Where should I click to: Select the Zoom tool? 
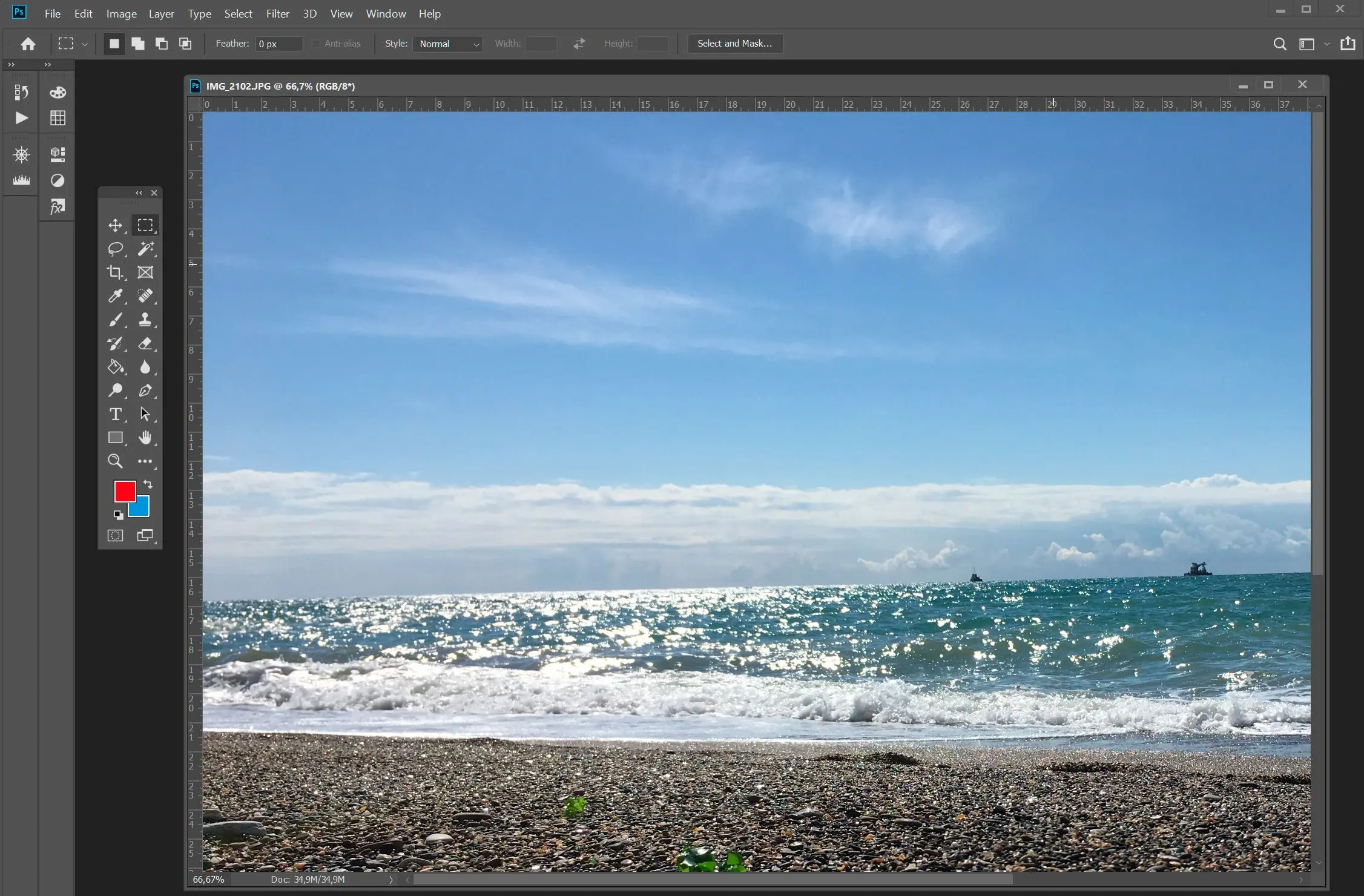click(115, 460)
